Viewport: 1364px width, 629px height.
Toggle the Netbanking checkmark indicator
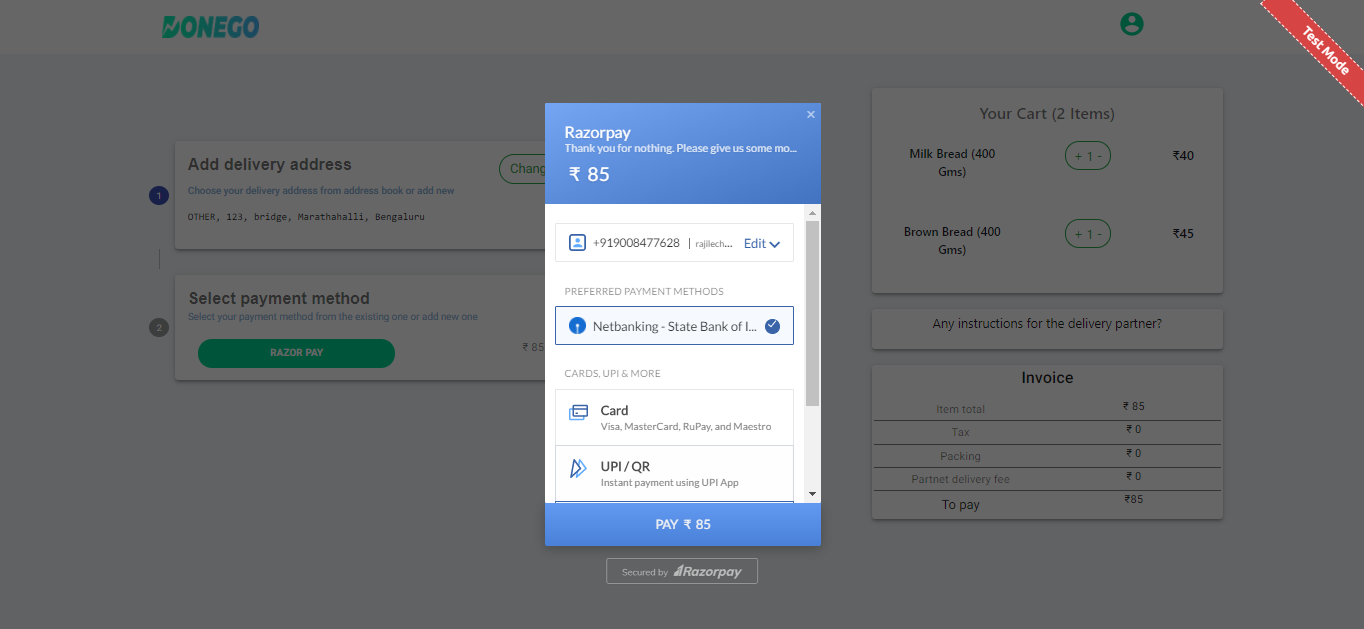[772, 326]
